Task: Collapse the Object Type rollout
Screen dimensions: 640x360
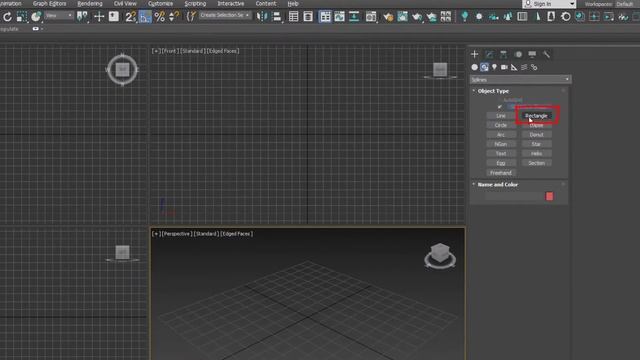Action: point(493,91)
